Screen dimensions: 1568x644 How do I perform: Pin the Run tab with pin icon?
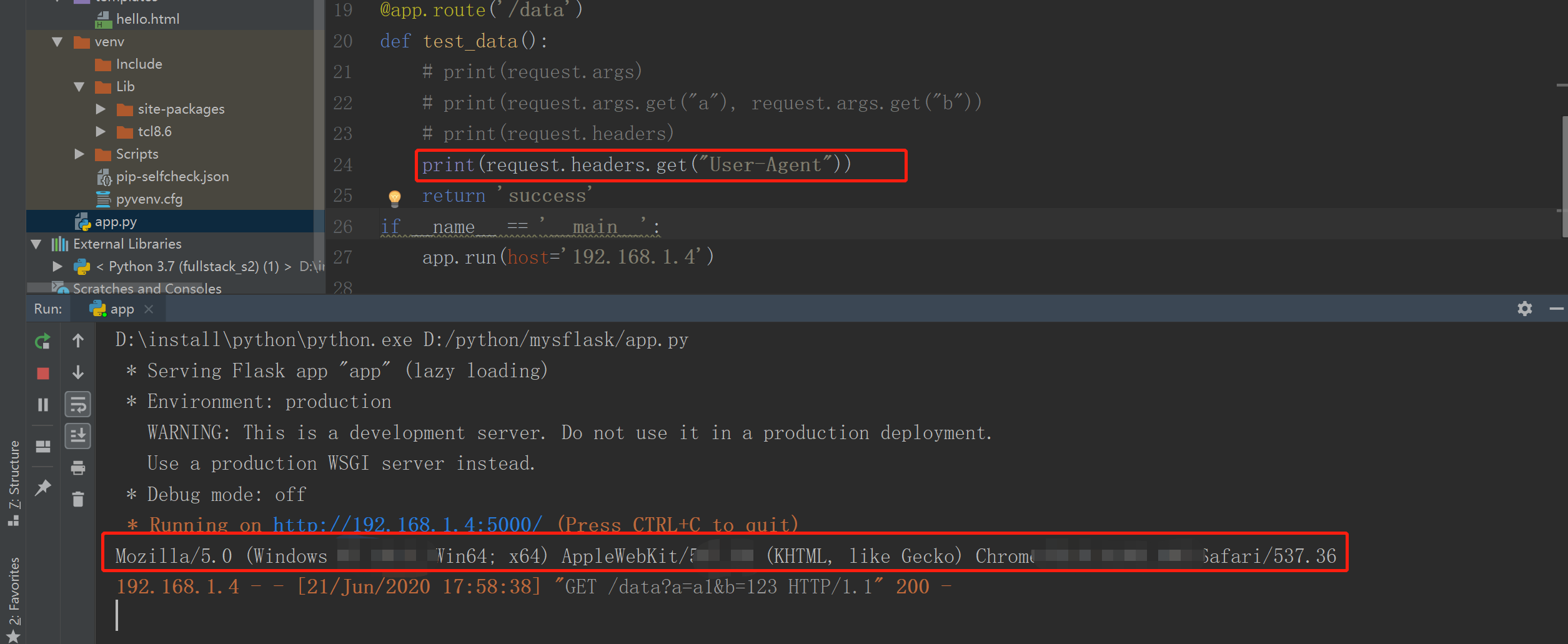42,488
